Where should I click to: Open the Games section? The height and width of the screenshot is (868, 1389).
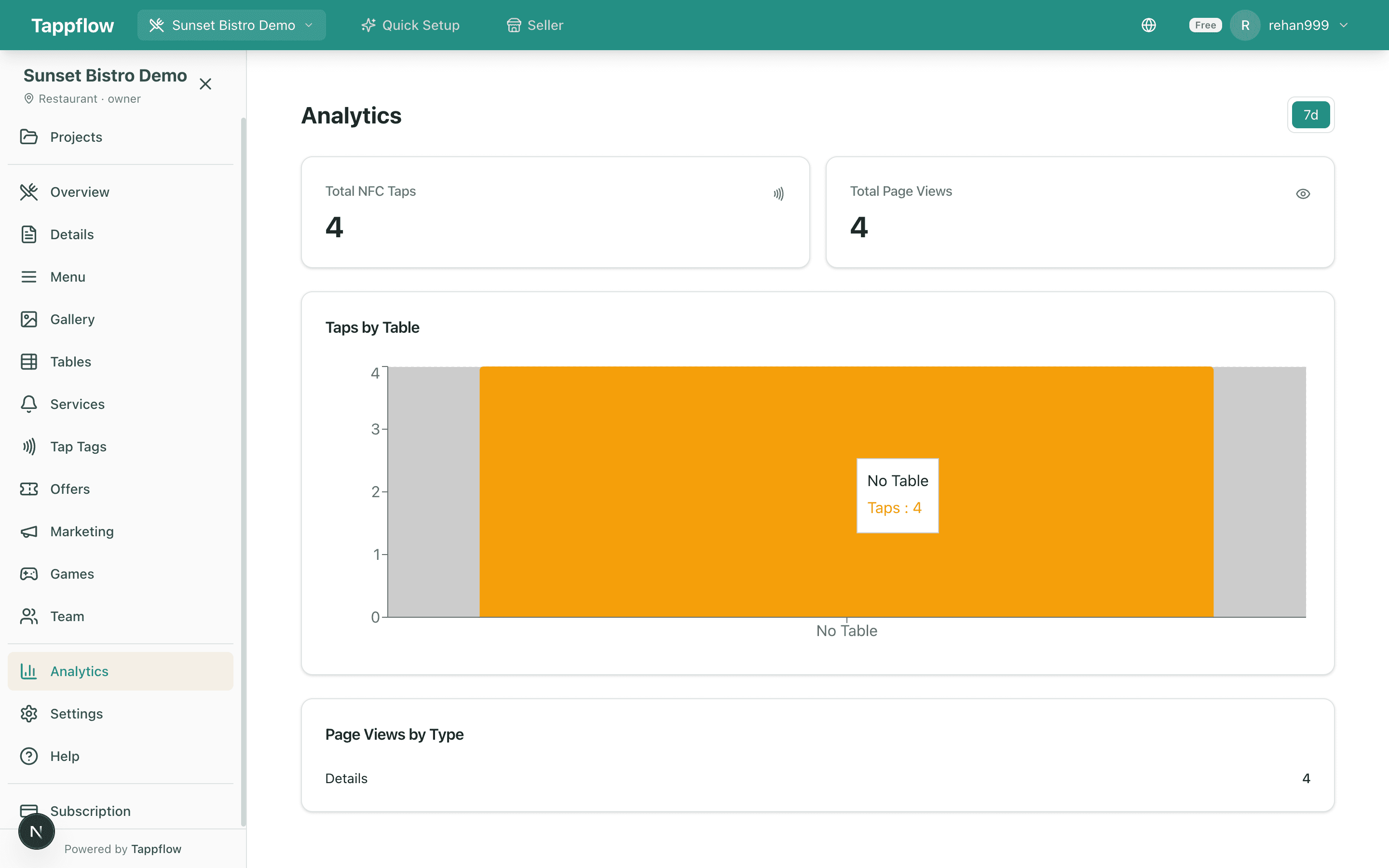click(x=72, y=573)
